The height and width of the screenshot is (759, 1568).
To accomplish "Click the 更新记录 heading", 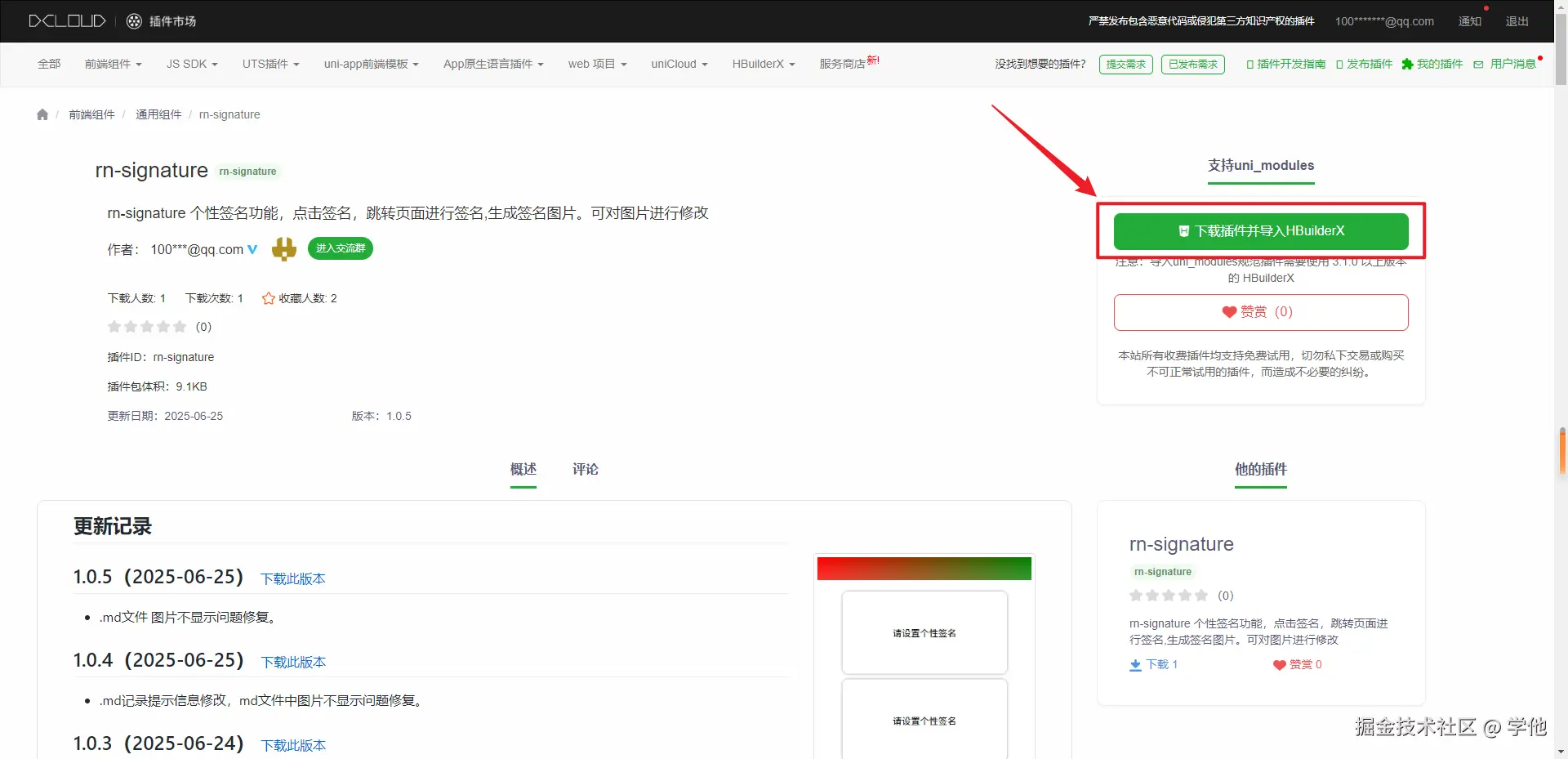I will 113,526.
